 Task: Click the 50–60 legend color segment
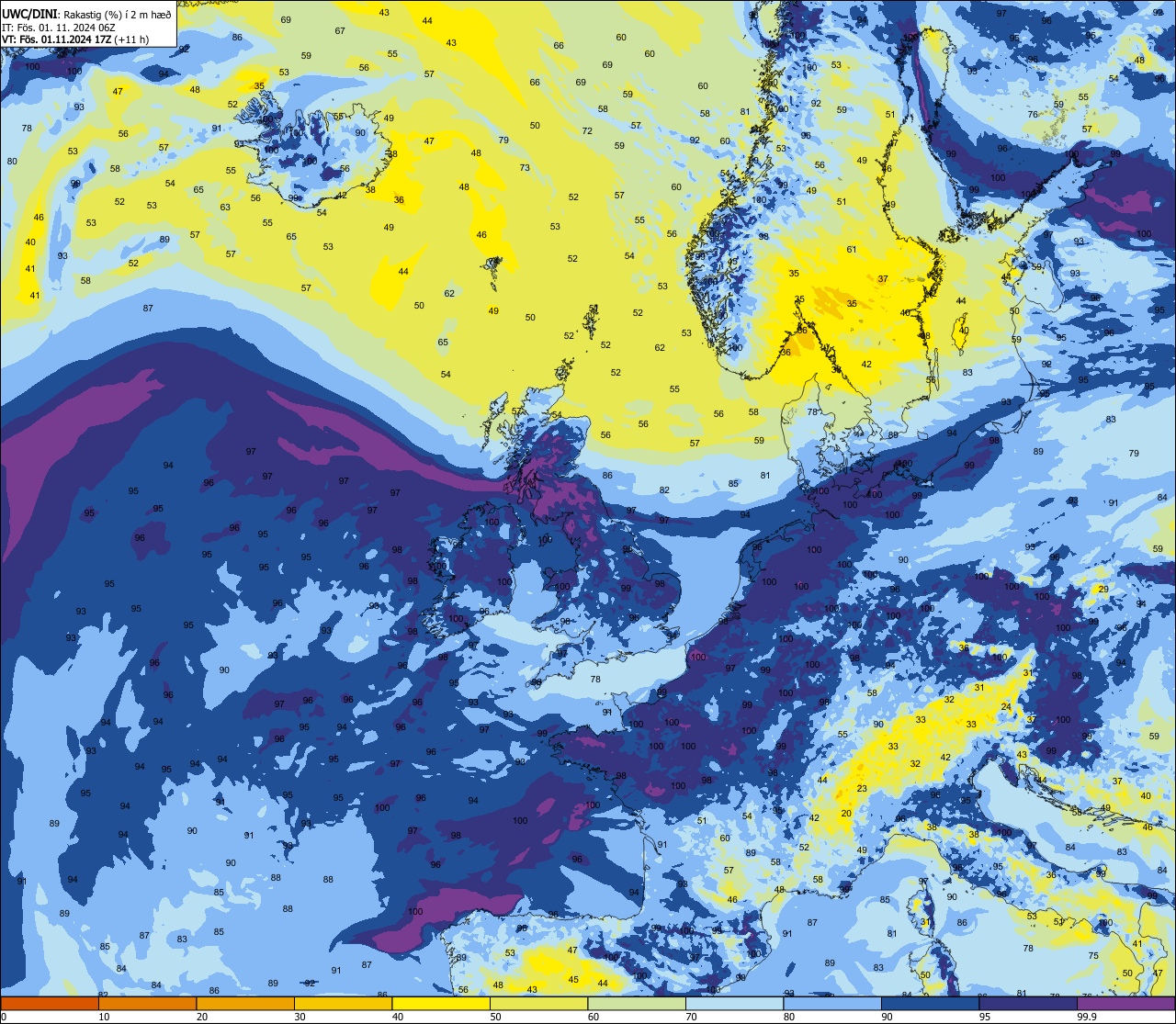coord(538,1004)
